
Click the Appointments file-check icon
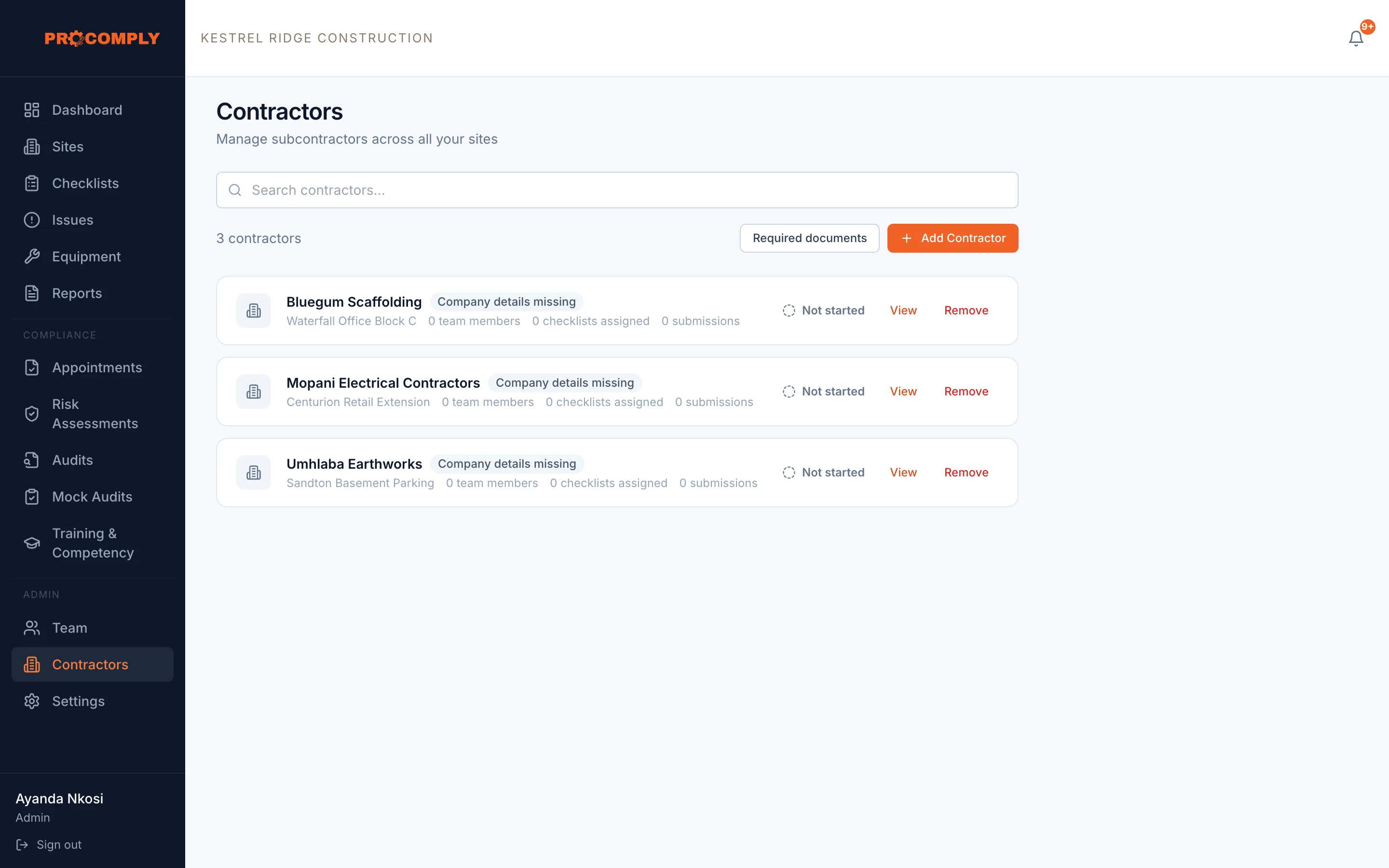click(x=31, y=367)
